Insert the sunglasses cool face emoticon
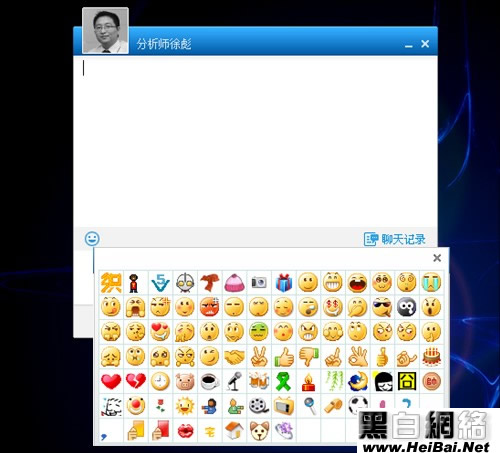The width and height of the screenshot is (500, 453). pyautogui.click(x=382, y=307)
